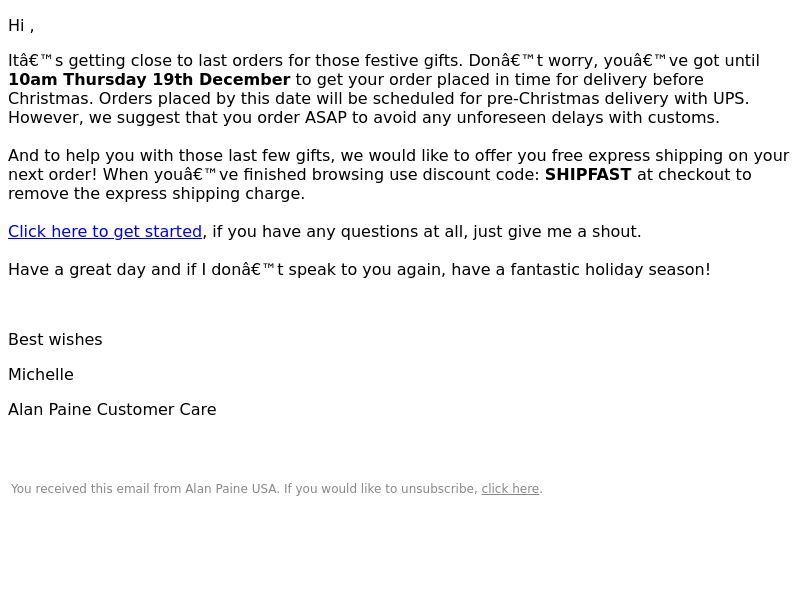Click the name 'Michelle' in the signature
The image size is (800, 600).
[x=41, y=374]
